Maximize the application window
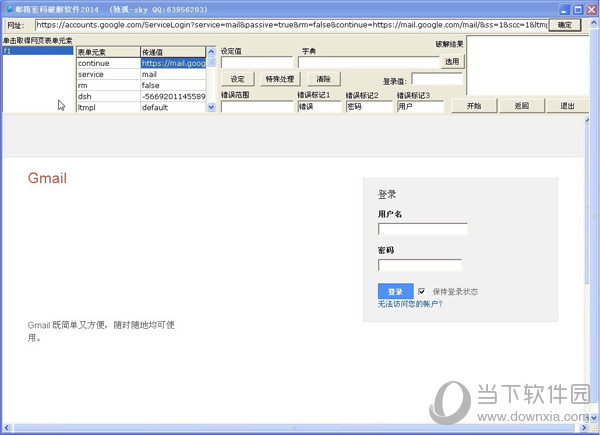 coord(578,10)
